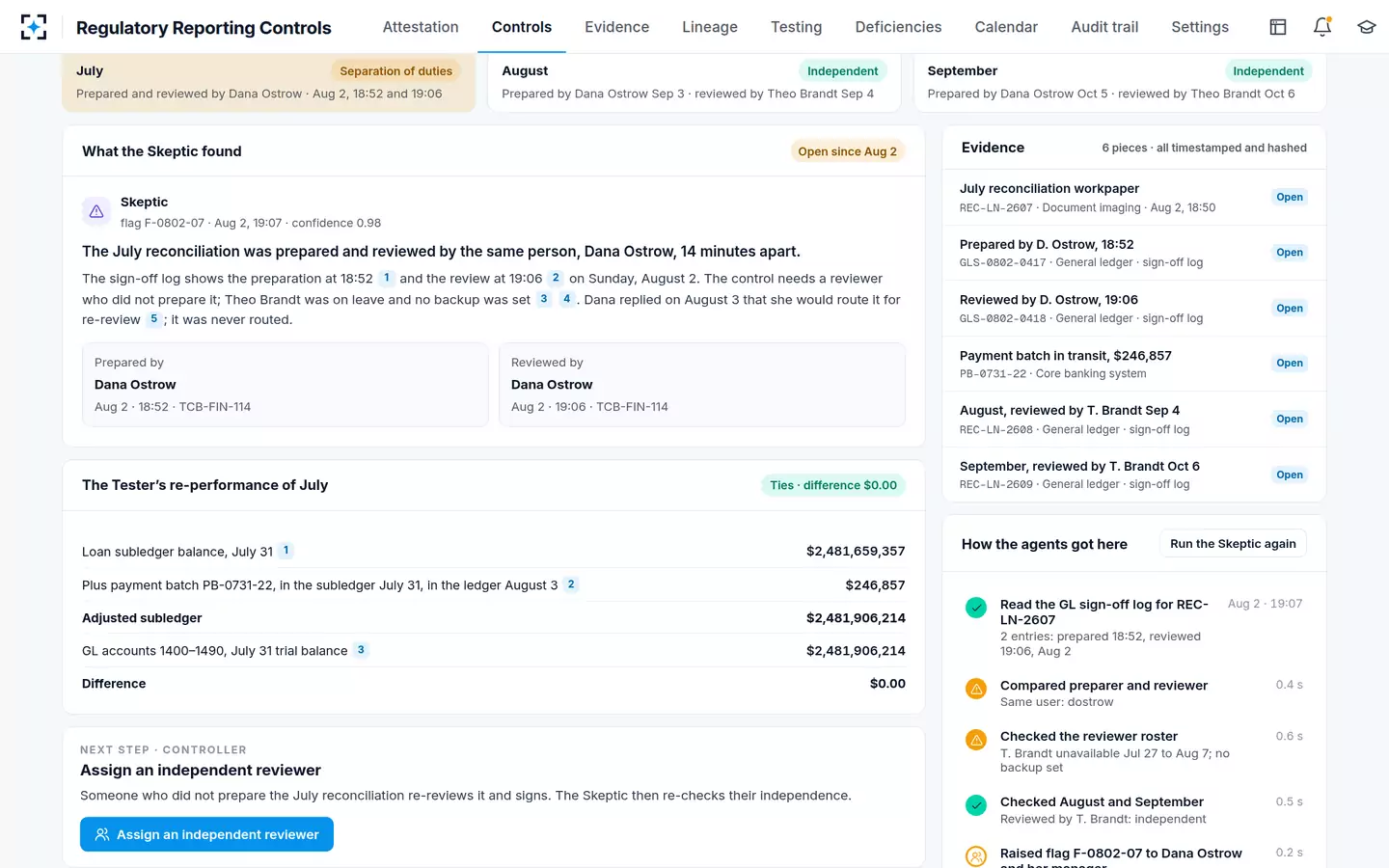Screen dimensions: 1389x868
Task: Go to the Lineage tab
Action: (x=710, y=27)
